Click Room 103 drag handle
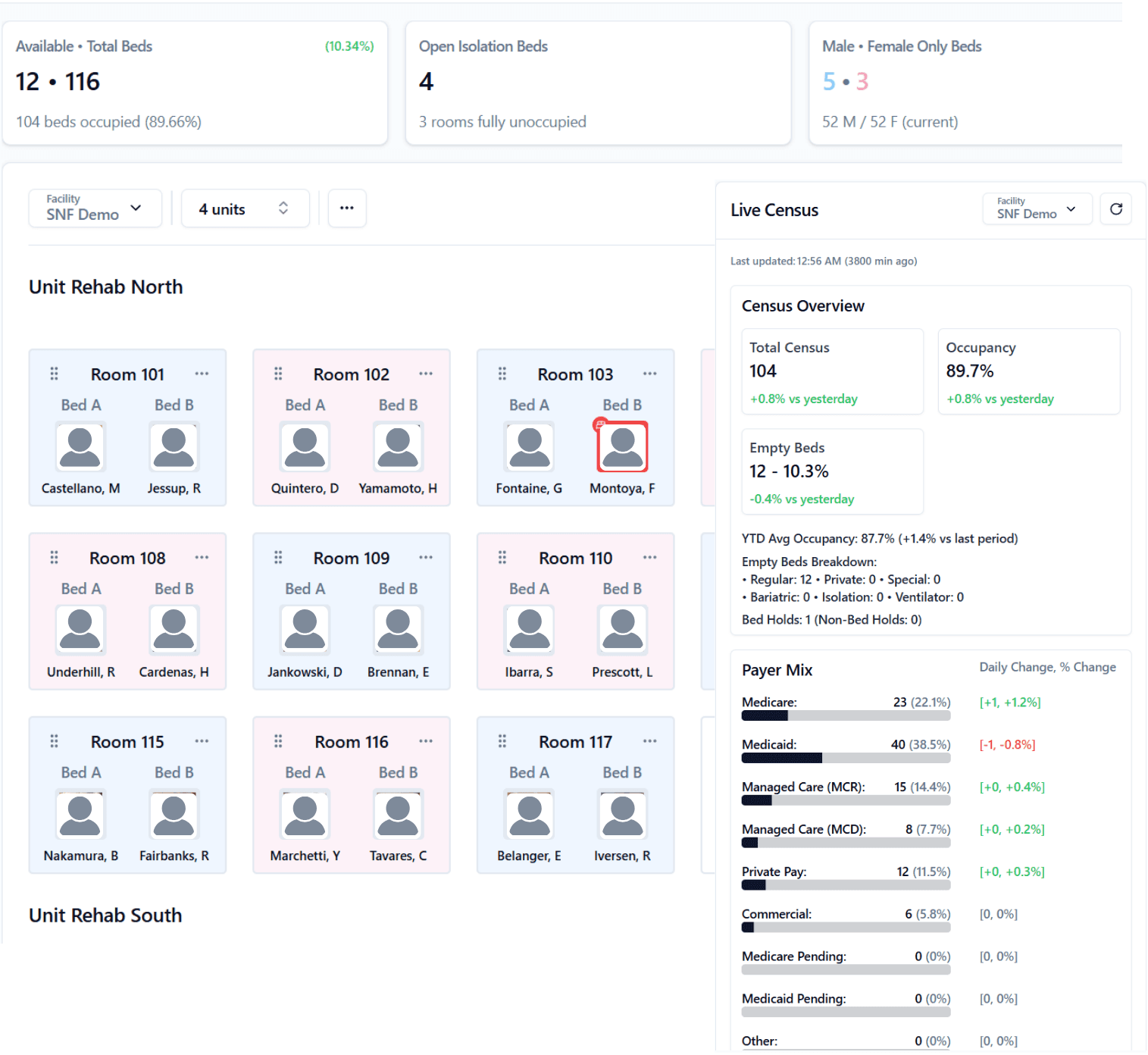 tap(502, 374)
